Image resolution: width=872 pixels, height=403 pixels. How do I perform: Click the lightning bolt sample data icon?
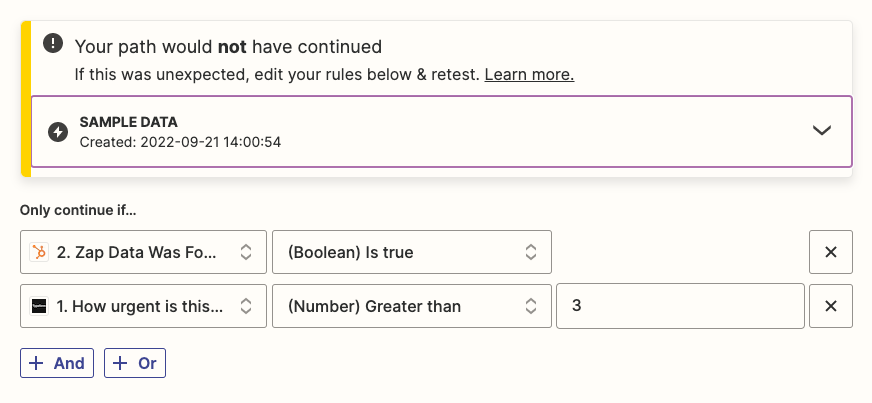(58, 132)
